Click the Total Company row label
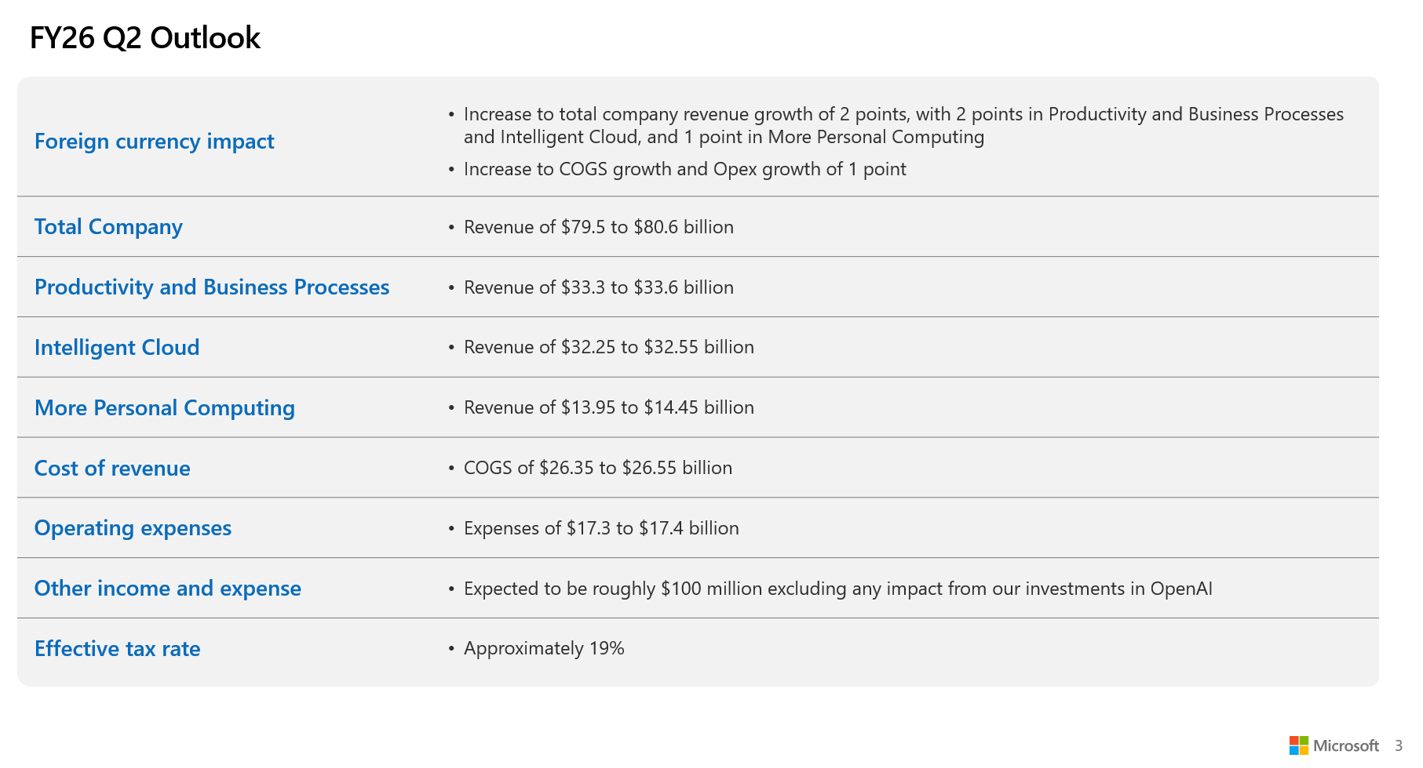Screen dimensions: 1423x768 [x=108, y=227]
